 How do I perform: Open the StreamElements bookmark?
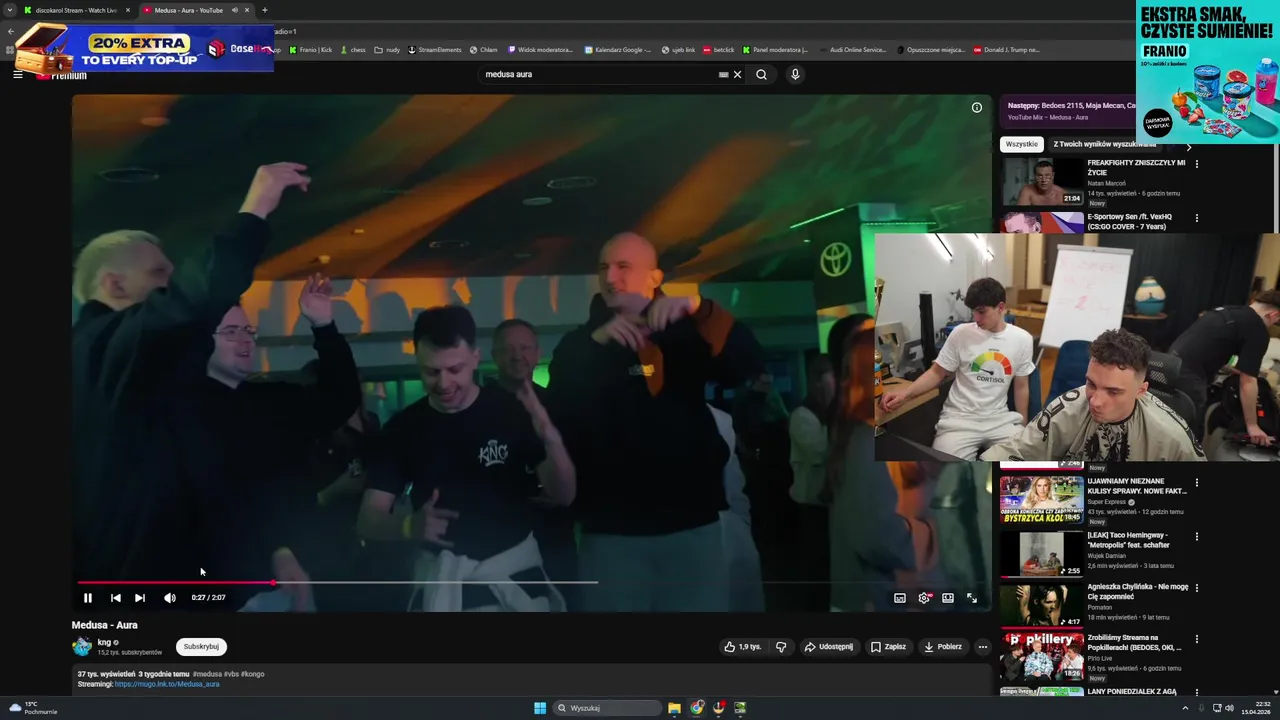pyautogui.click(x=435, y=50)
